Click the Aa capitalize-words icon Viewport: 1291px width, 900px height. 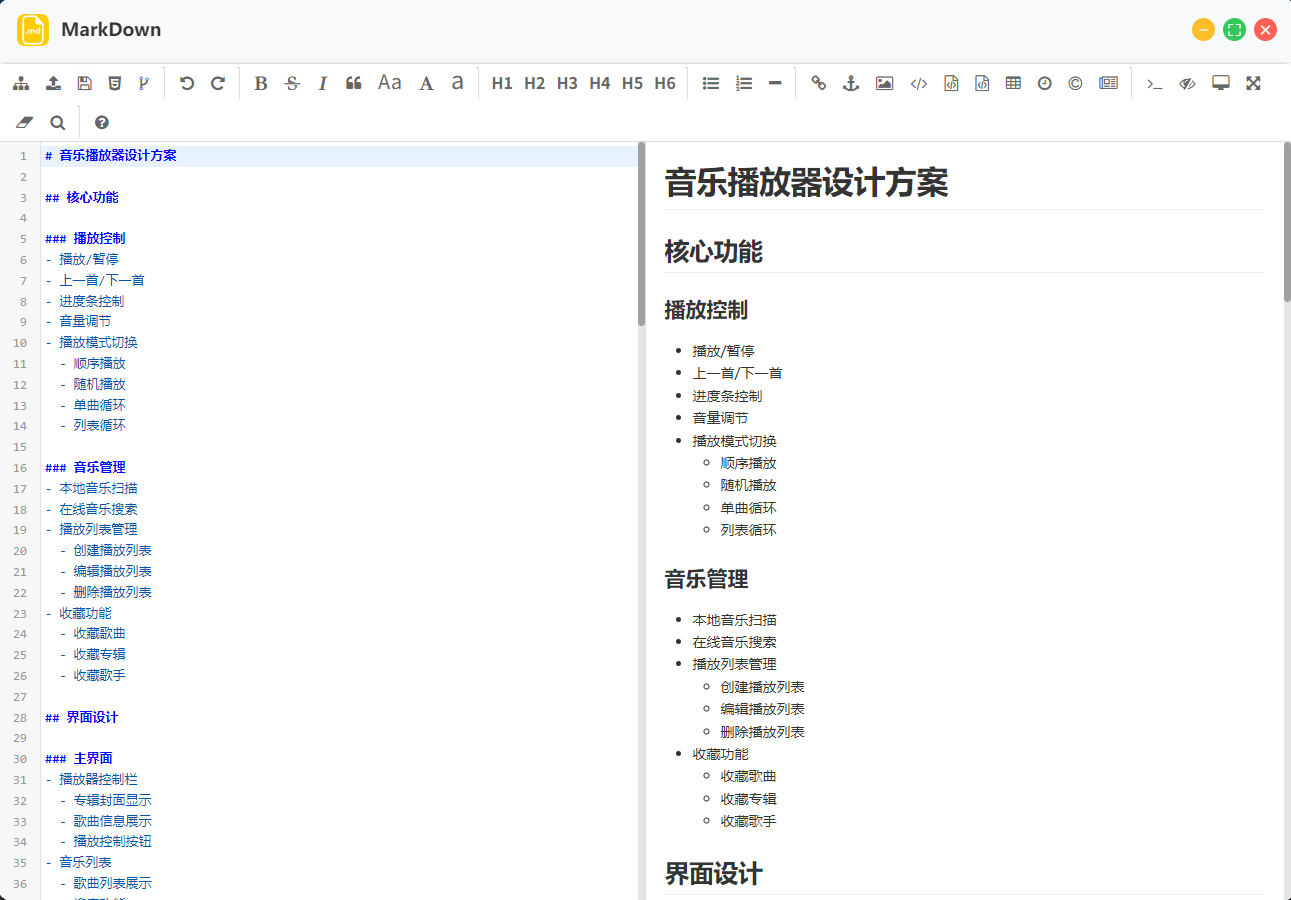[x=390, y=84]
